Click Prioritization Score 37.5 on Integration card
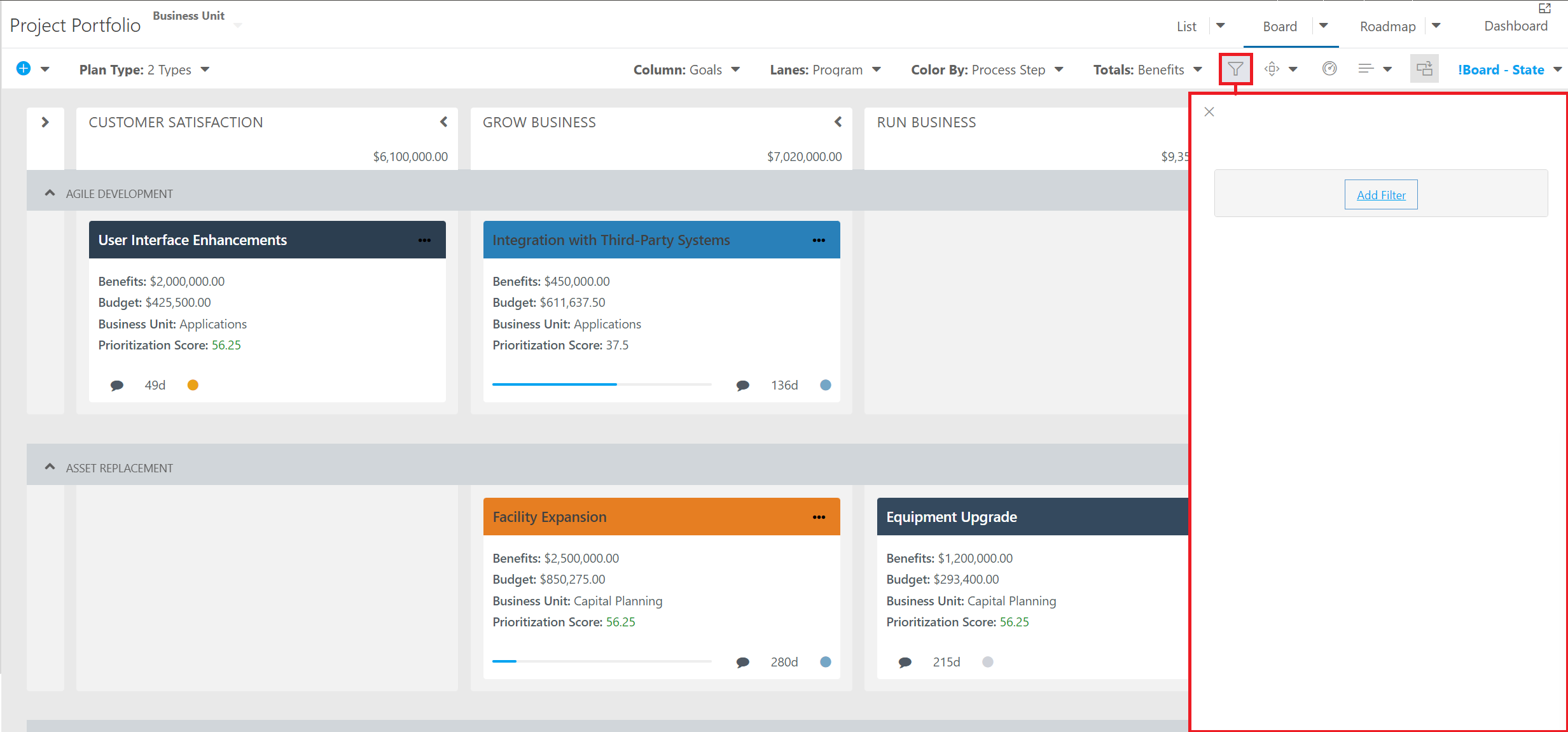This screenshot has width=1568, height=732. pyautogui.click(x=560, y=345)
